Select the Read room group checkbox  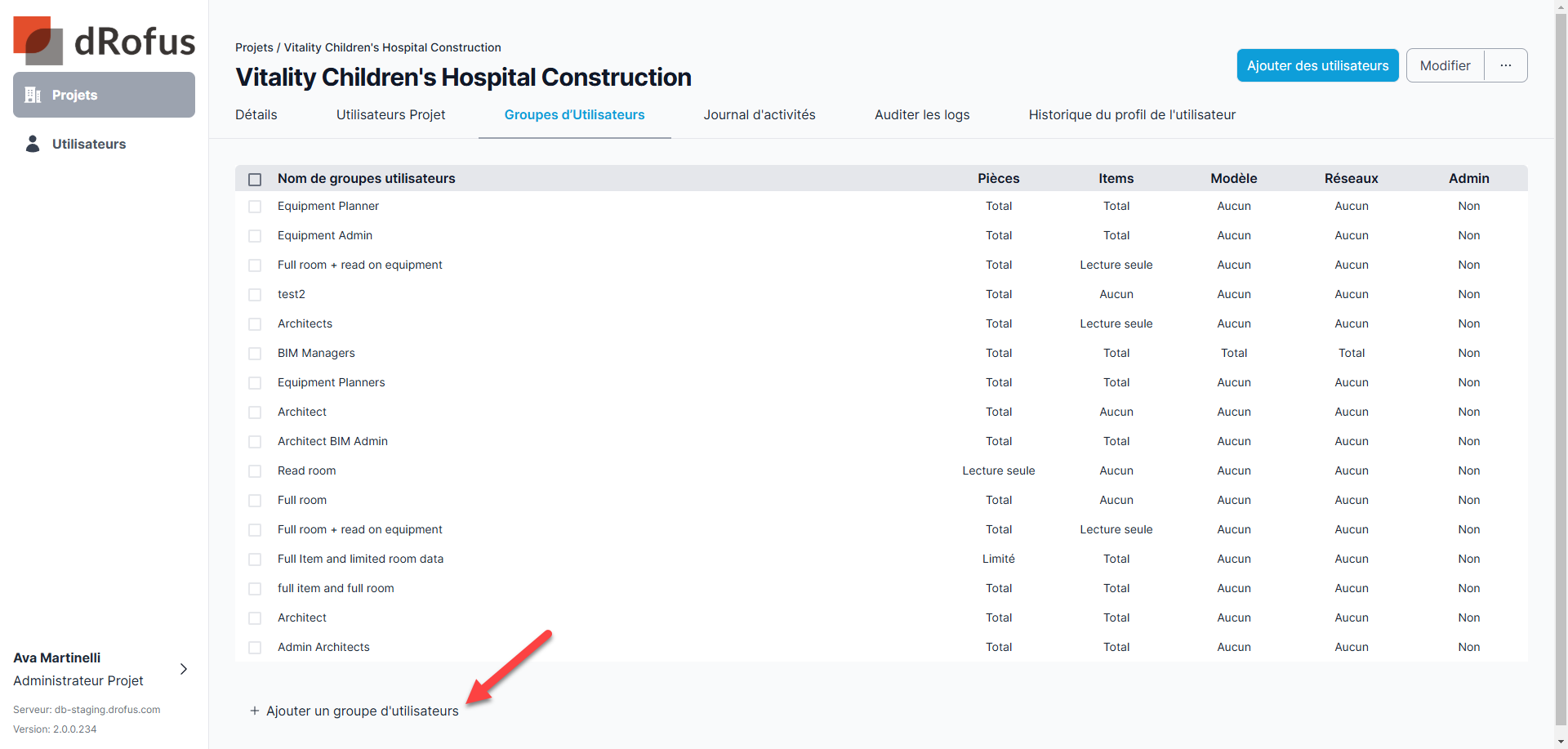(255, 471)
